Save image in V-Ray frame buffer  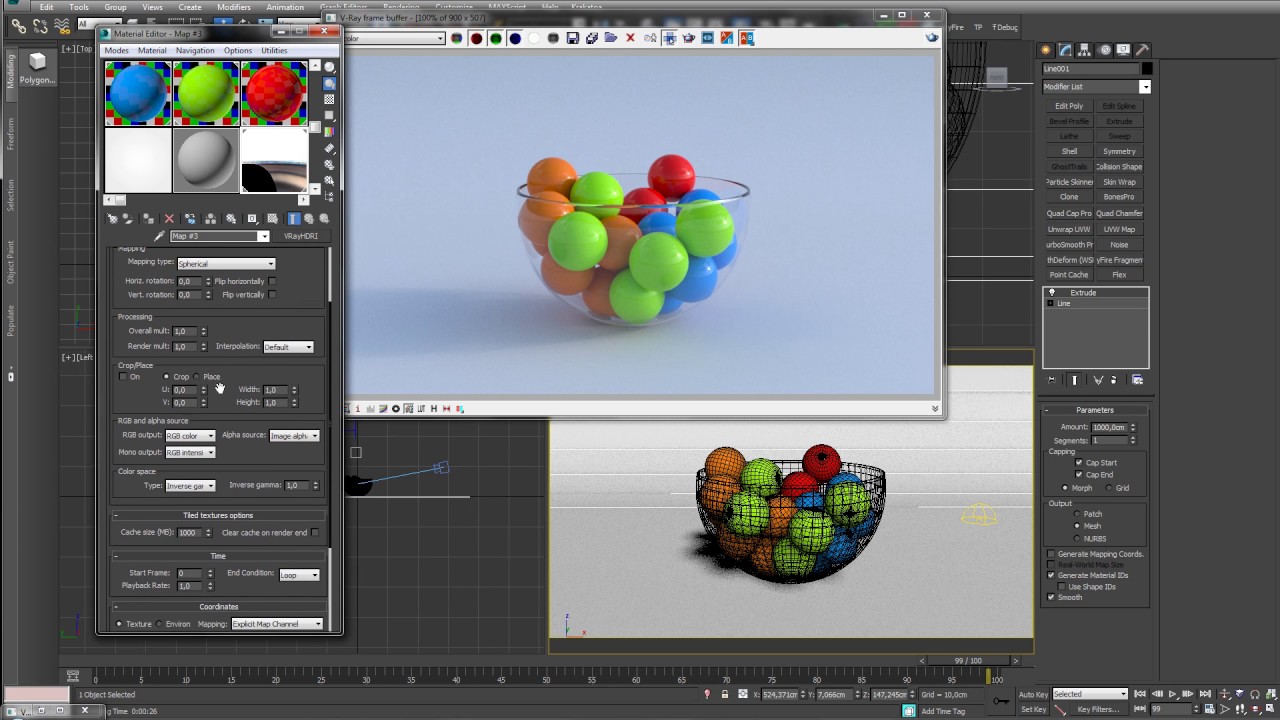click(573, 38)
